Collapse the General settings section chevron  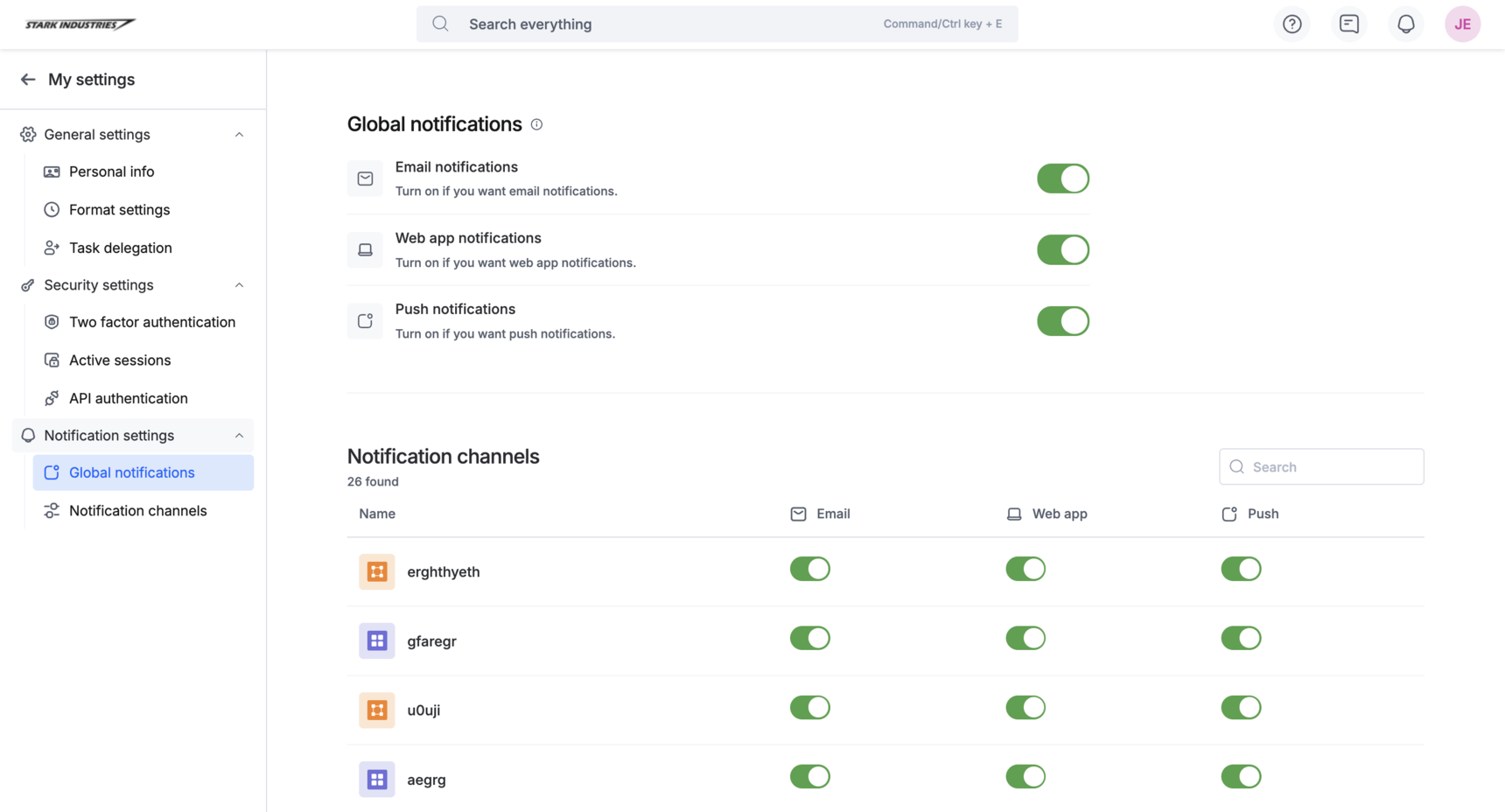pyautogui.click(x=239, y=135)
